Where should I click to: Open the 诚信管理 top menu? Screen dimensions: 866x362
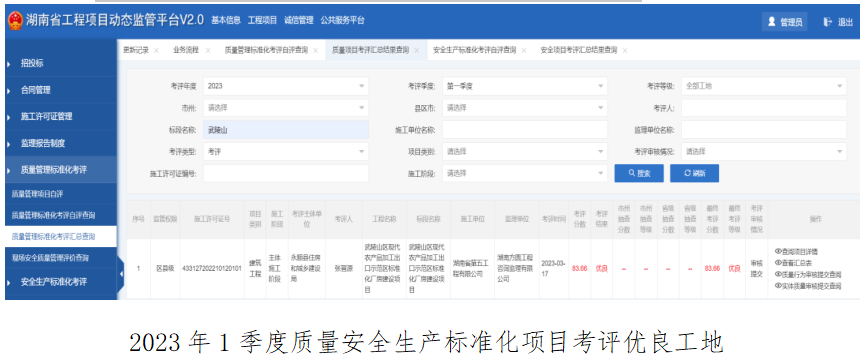[x=299, y=20]
